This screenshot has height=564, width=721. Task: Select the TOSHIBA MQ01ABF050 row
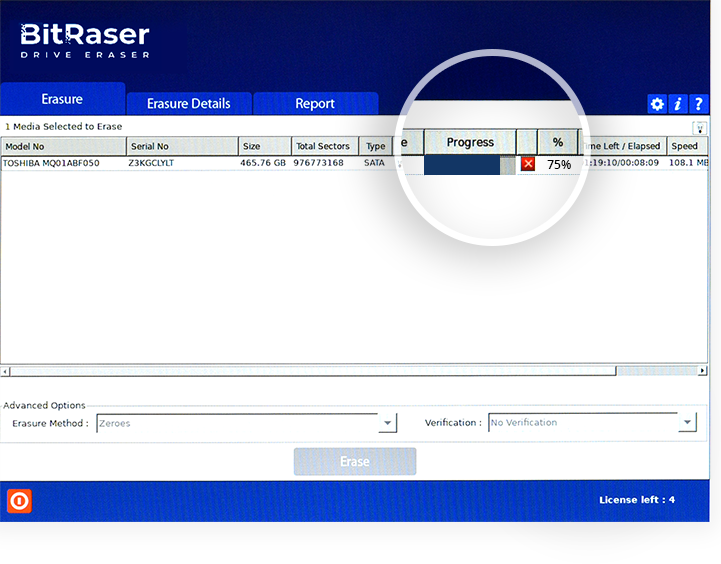click(354, 163)
